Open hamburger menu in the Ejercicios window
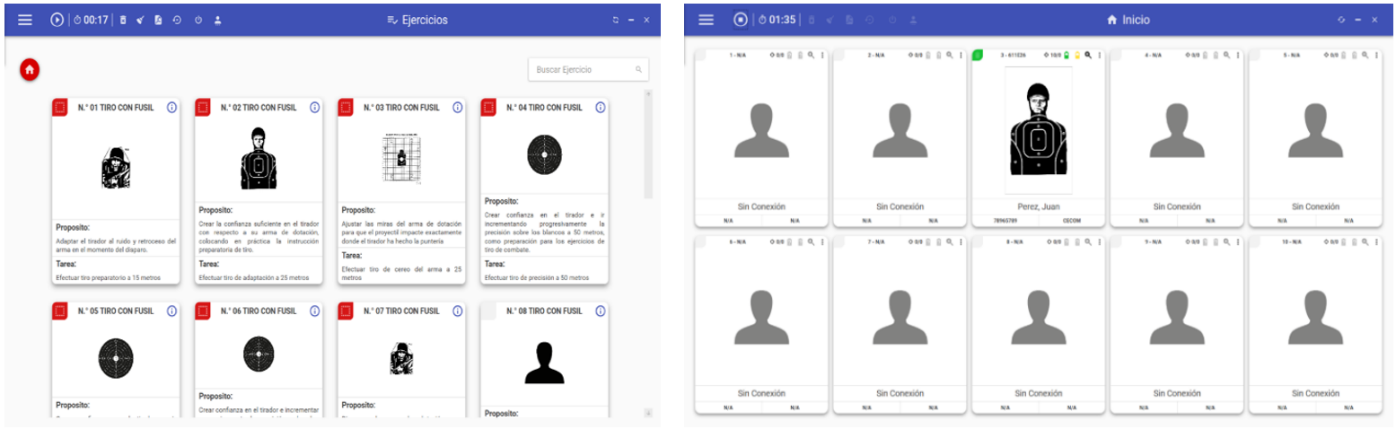 [x=25, y=20]
